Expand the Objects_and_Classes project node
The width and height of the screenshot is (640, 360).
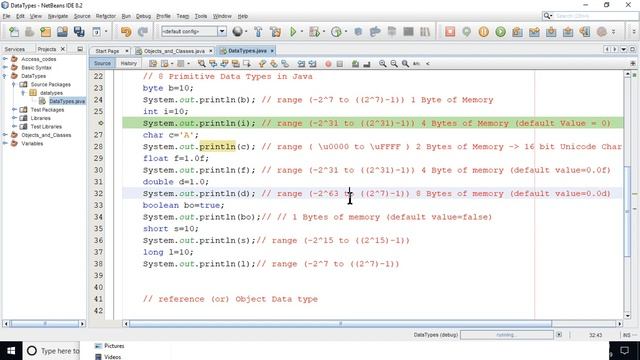pyautogui.click(x=5, y=135)
